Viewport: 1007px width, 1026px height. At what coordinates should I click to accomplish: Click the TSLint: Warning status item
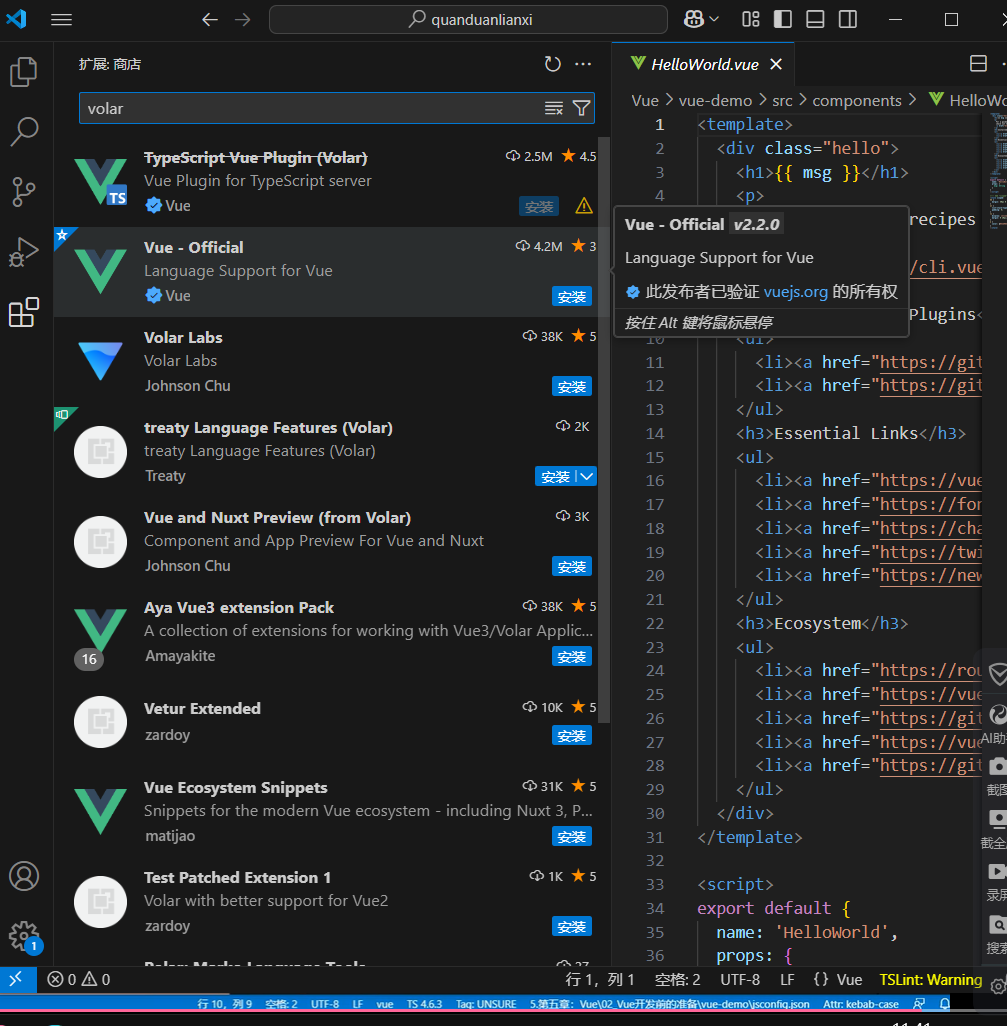930,980
